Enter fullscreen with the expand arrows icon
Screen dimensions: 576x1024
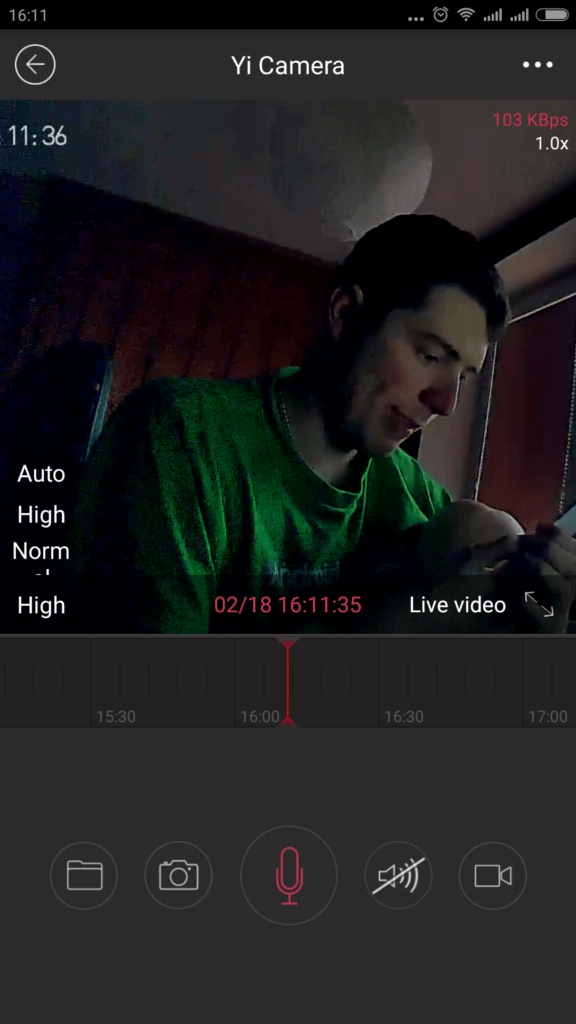tap(539, 605)
